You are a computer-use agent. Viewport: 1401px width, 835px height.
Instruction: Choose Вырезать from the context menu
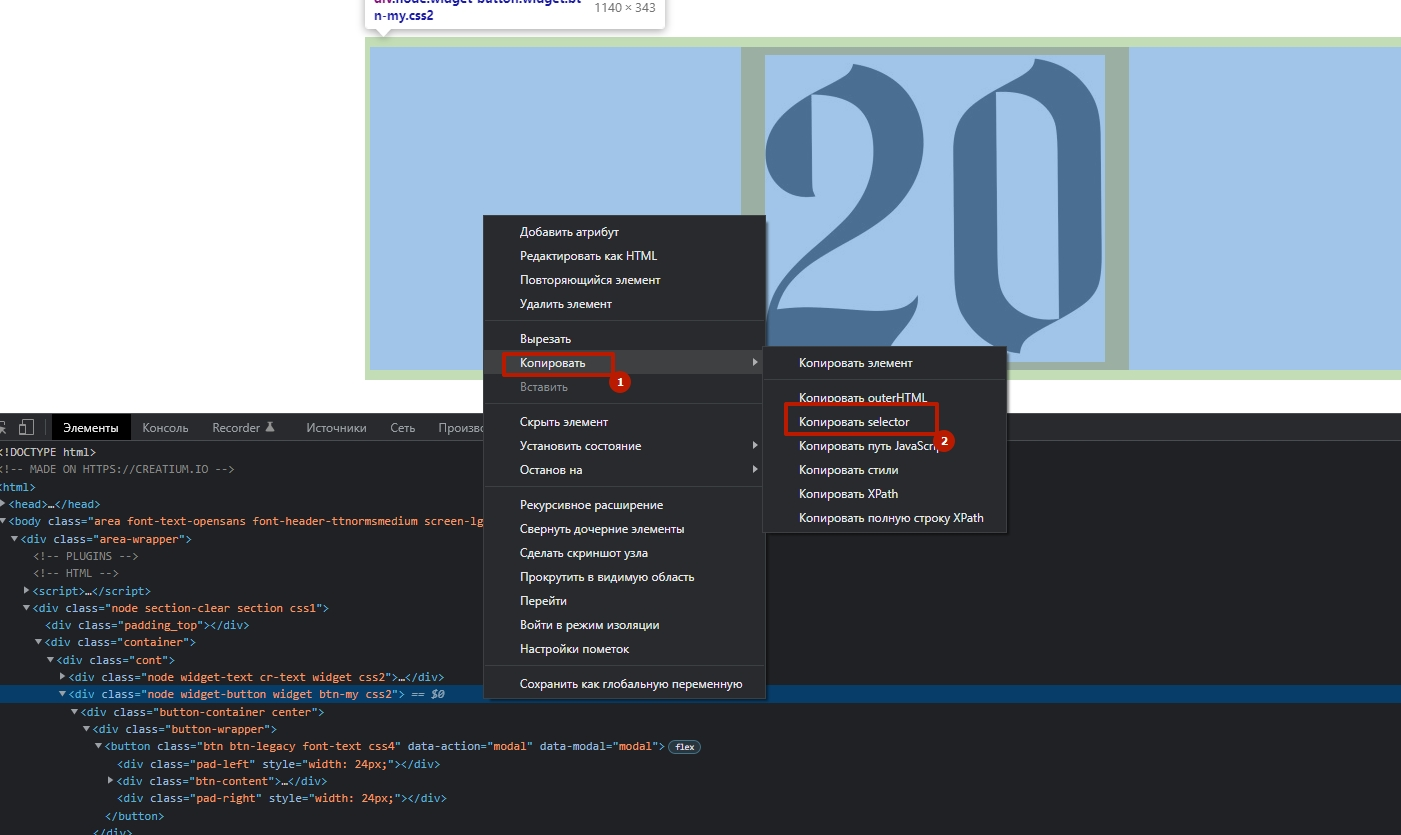pyautogui.click(x=625, y=339)
